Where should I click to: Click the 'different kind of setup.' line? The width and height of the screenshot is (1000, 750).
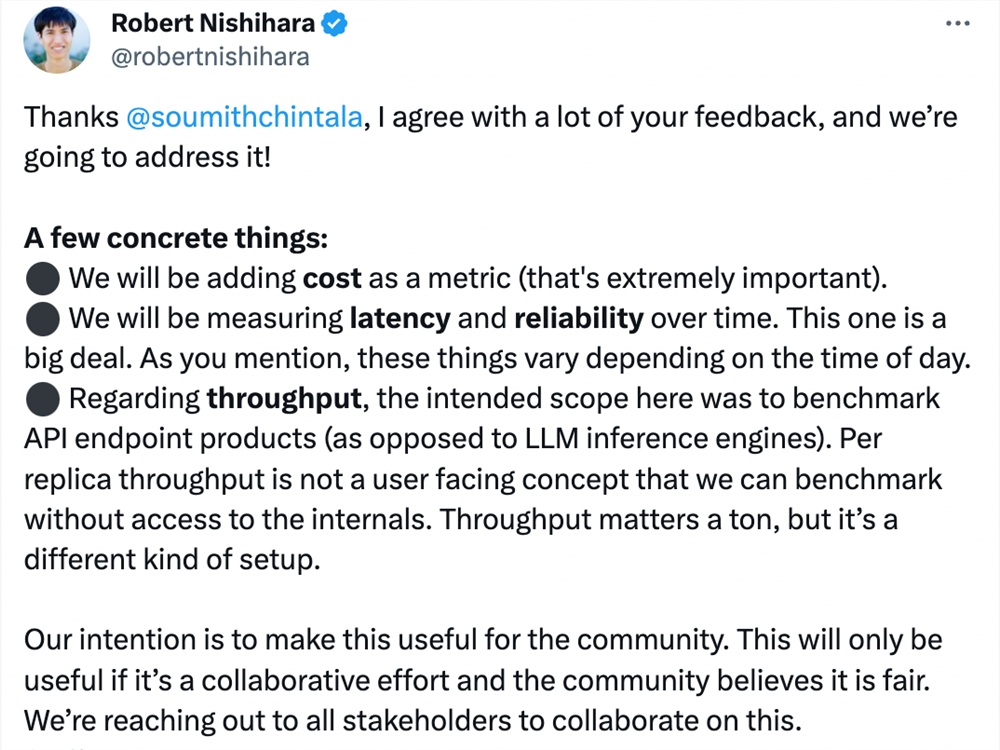(172, 560)
